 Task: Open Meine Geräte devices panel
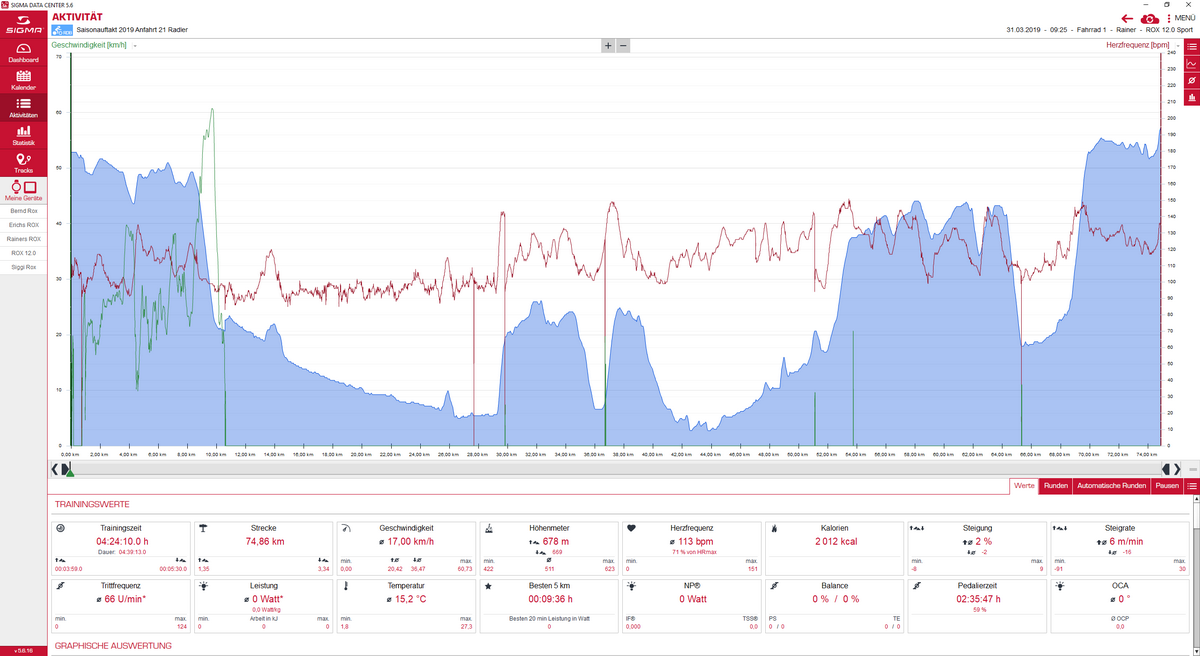(23, 190)
